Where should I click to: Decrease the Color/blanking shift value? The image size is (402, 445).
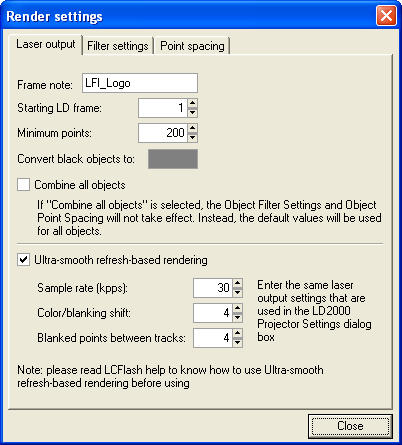click(x=237, y=317)
